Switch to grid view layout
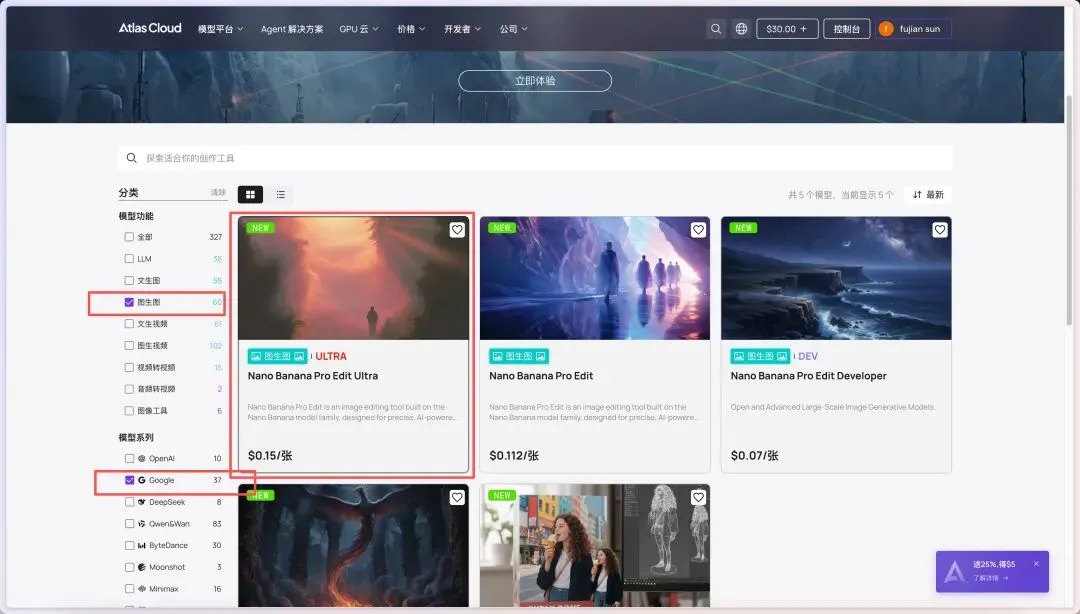Viewport: 1080px width, 614px height. [250, 194]
